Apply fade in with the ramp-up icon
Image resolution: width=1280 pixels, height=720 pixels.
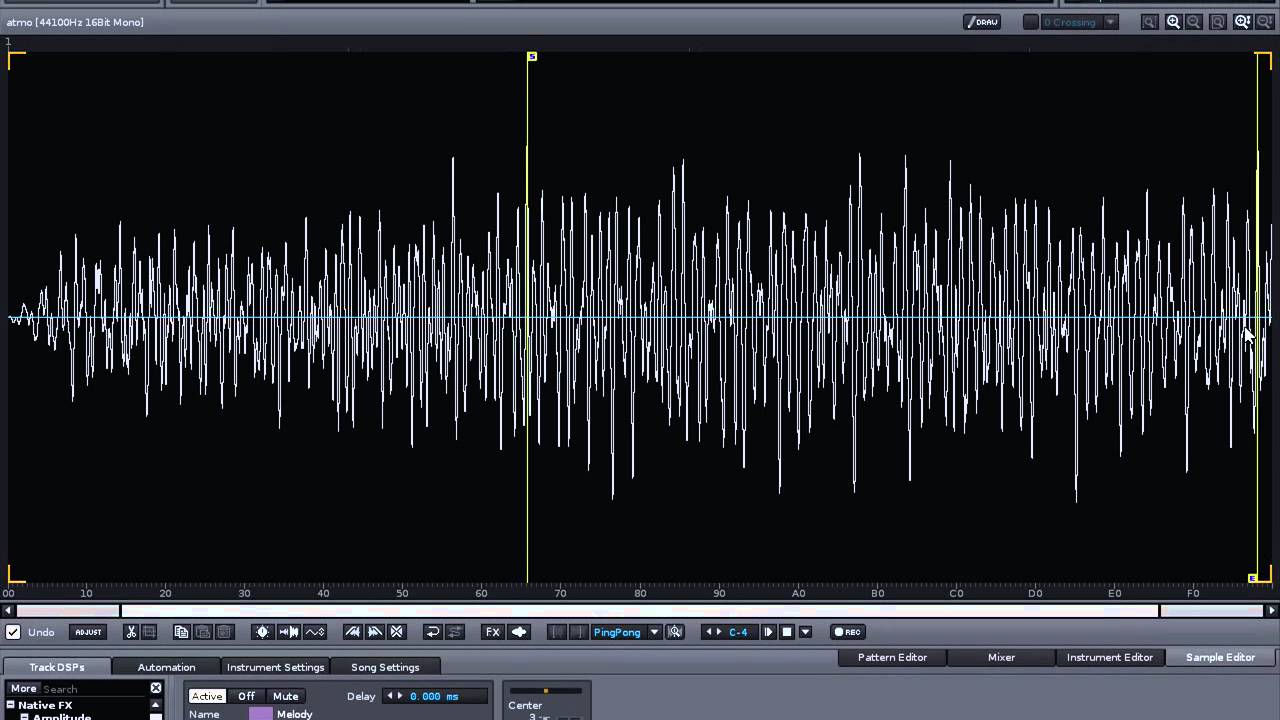coord(352,632)
